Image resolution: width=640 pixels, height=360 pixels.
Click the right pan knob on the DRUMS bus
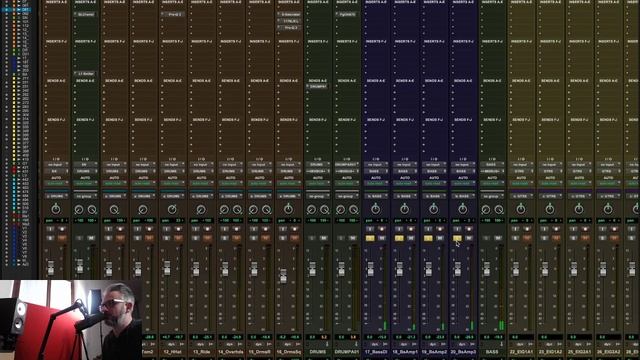click(324, 210)
